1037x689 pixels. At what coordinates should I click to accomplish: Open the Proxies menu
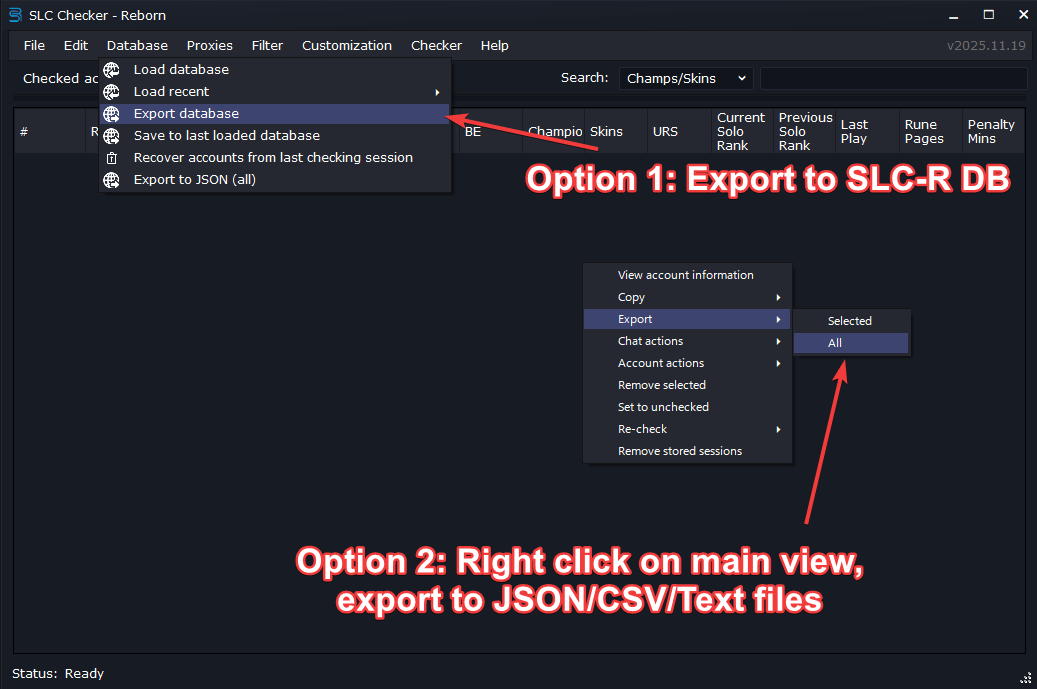(x=209, y=45)
